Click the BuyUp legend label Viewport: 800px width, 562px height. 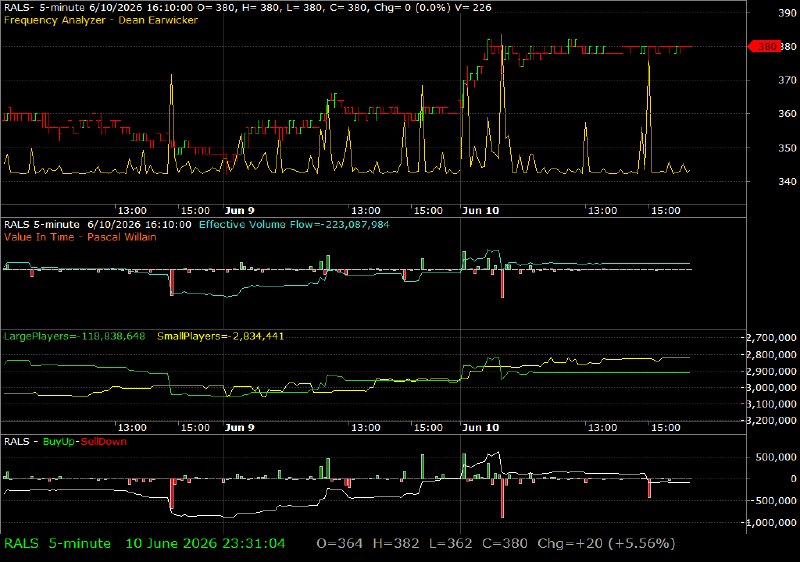(x=59, y=442)
